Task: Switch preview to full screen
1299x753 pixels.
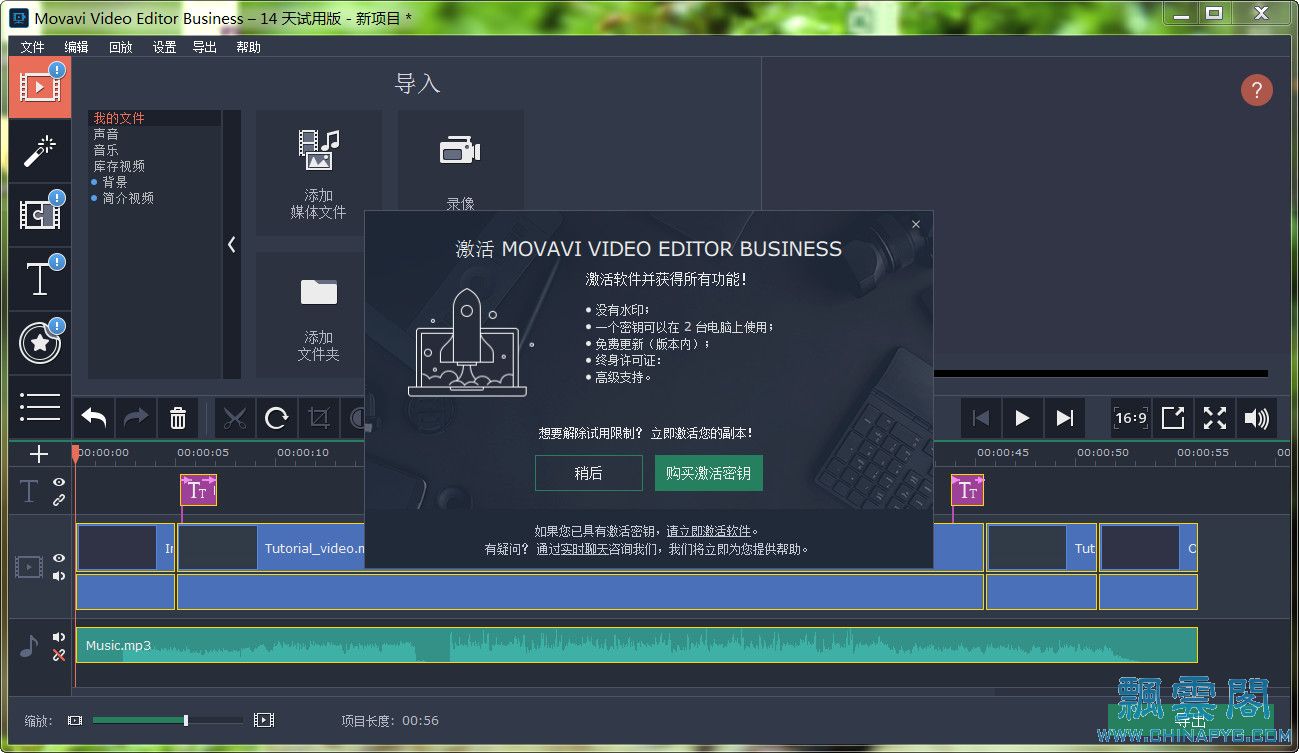Action: coord(1215,418)
